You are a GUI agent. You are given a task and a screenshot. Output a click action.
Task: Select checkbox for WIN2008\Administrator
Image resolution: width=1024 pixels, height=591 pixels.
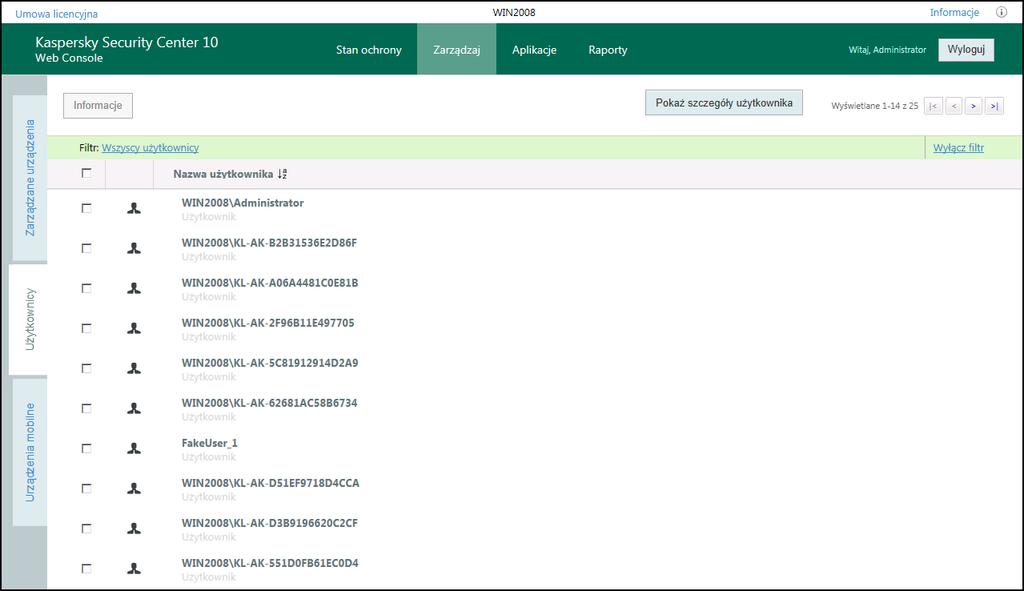click(86, 208)
